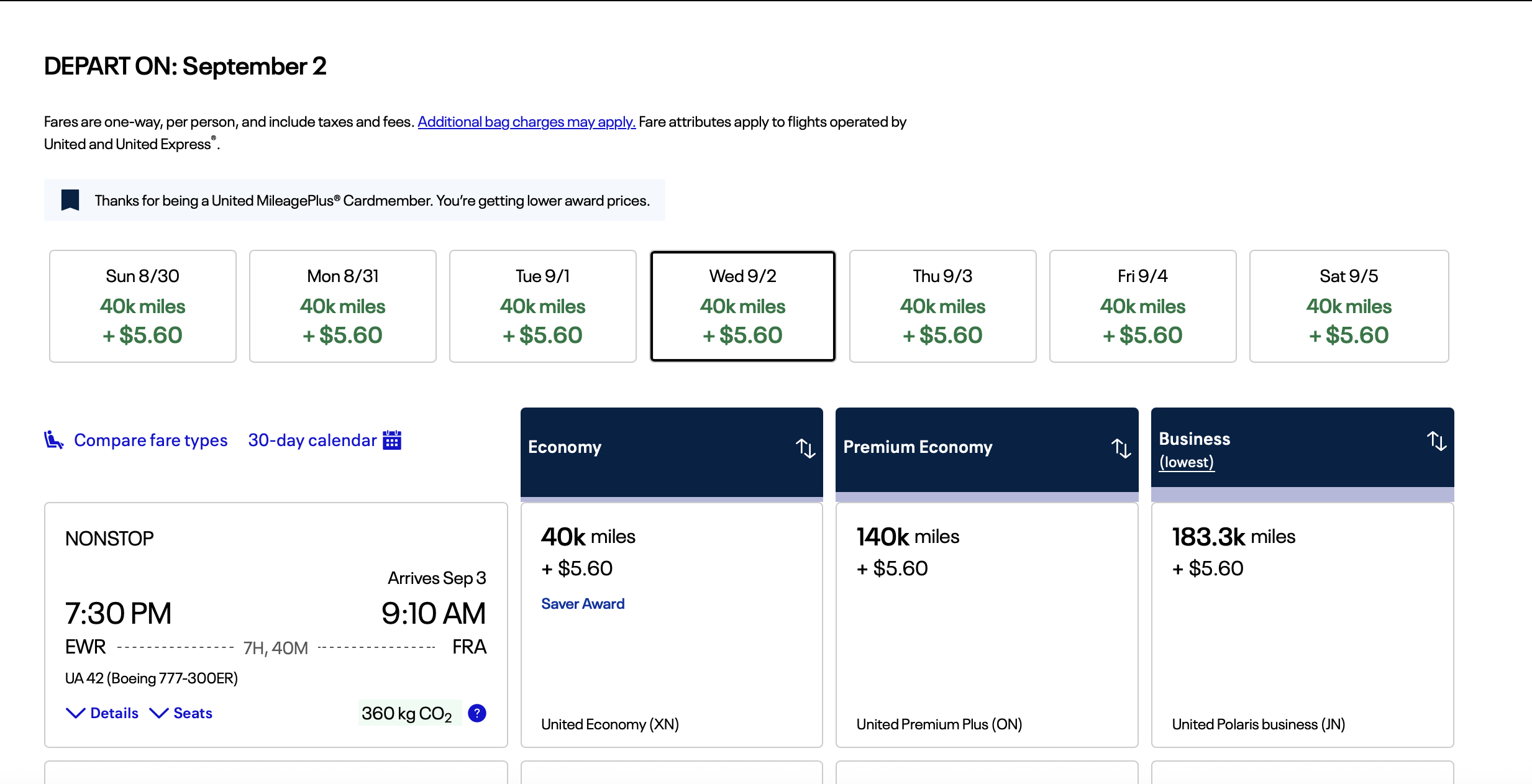Sort Premium Economy column with arrows icon
This screenshot has height=784, width=1532.
tap(1121, 448)
